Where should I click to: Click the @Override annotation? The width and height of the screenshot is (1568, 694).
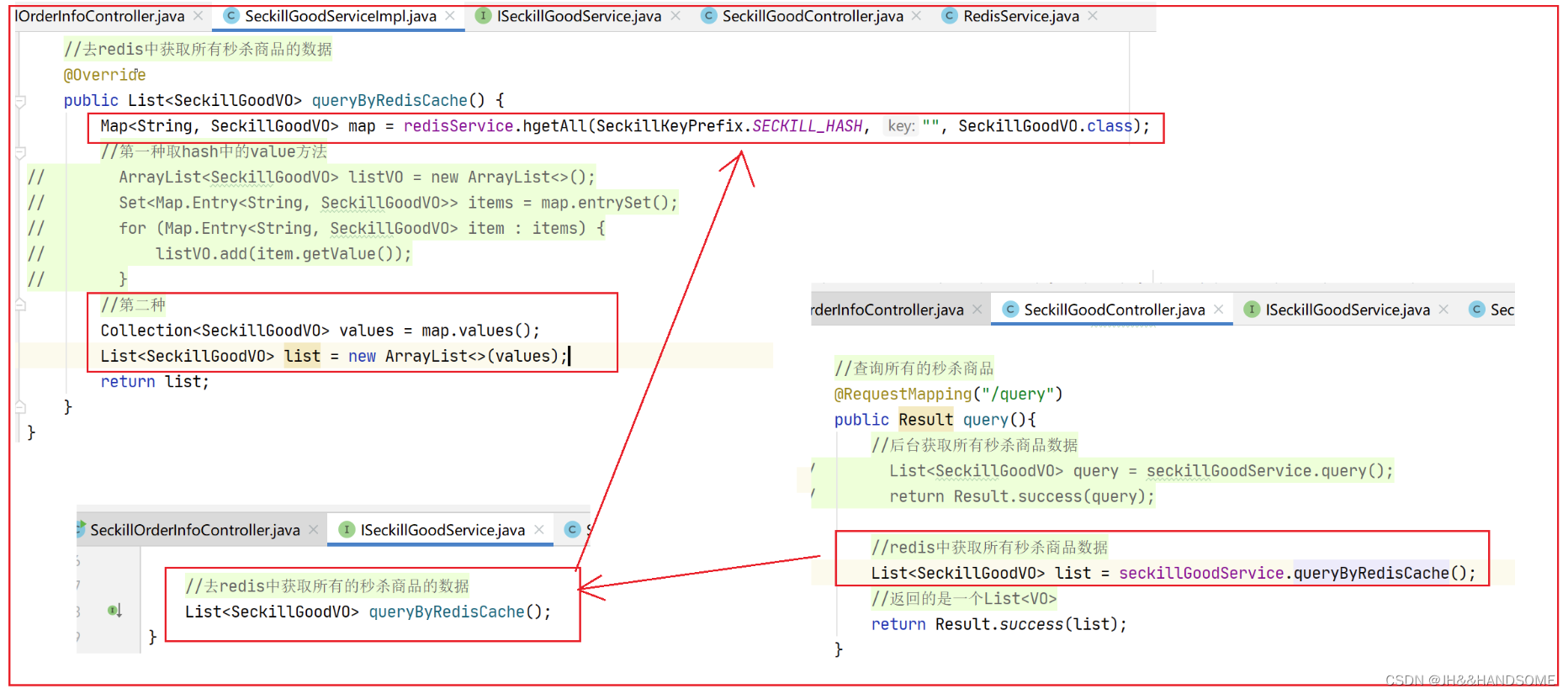[104, 75]
